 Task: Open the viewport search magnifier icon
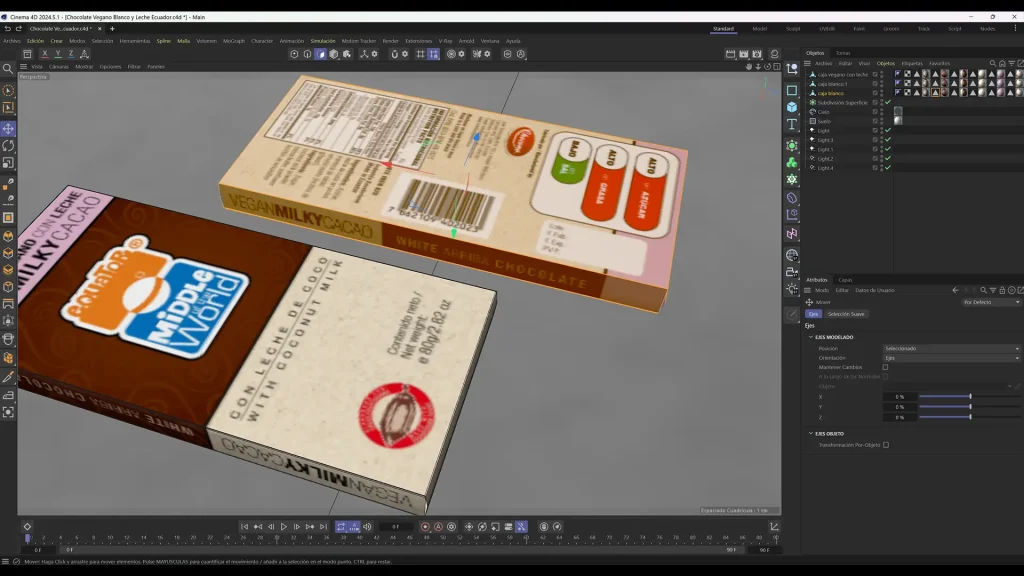pyautogui.click(x=8, y=69)
